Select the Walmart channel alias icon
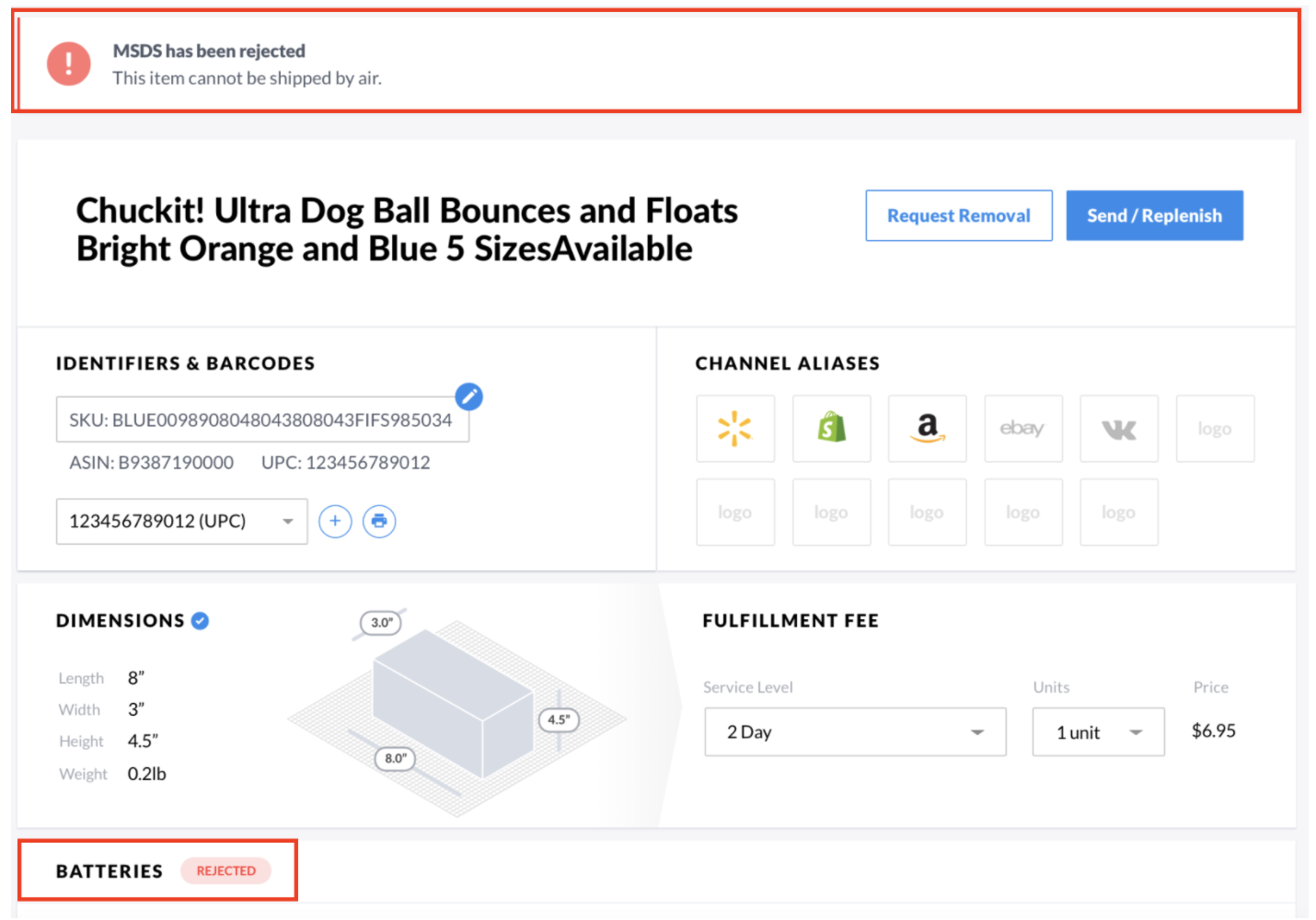This screenshot has width=1316, height=920. tap(735, 429)
